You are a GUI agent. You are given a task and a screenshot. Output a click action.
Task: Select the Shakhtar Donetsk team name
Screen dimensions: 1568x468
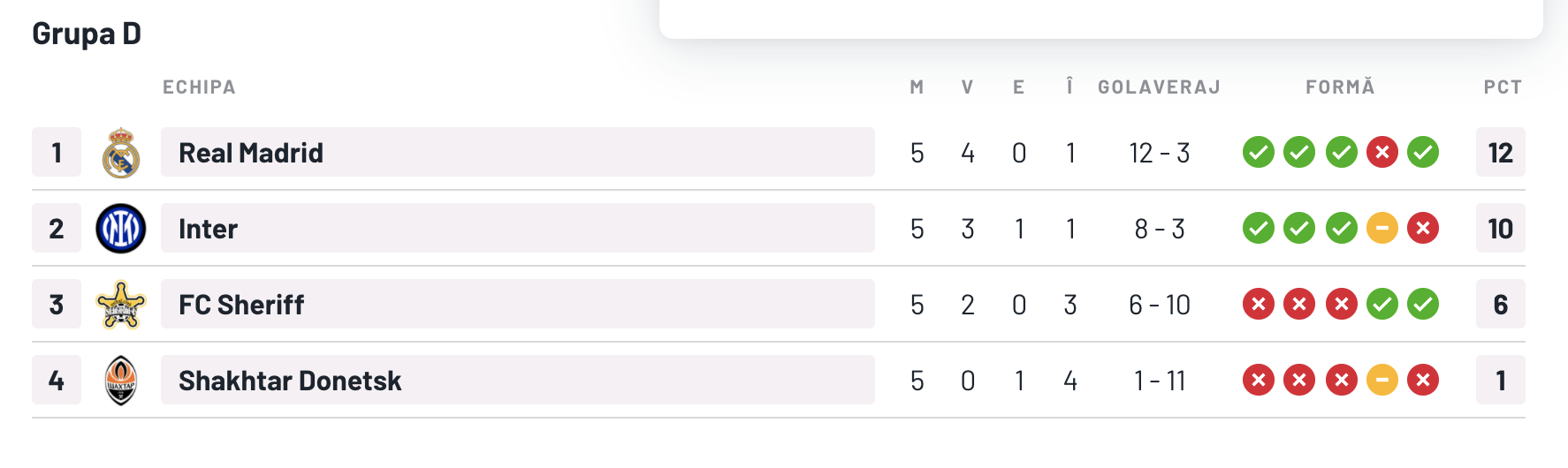click(x=290, y=381)
